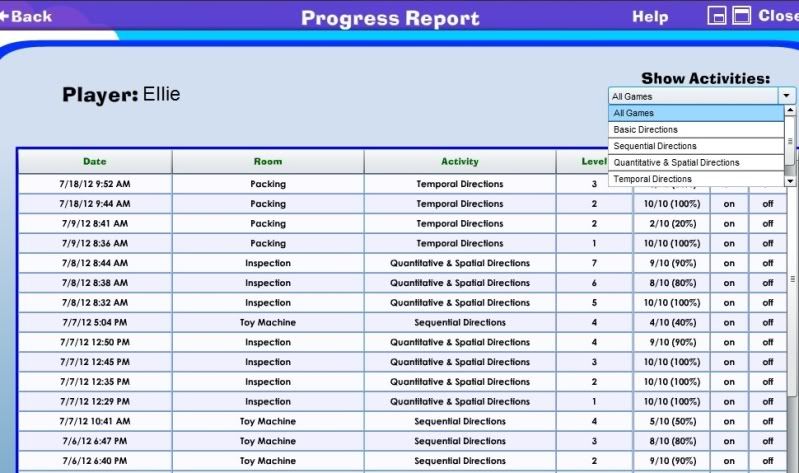Click Packing room cell for 7/9/12 8:36 AM
The height and width of the screenshot is (473, 799).
point(268,244)
